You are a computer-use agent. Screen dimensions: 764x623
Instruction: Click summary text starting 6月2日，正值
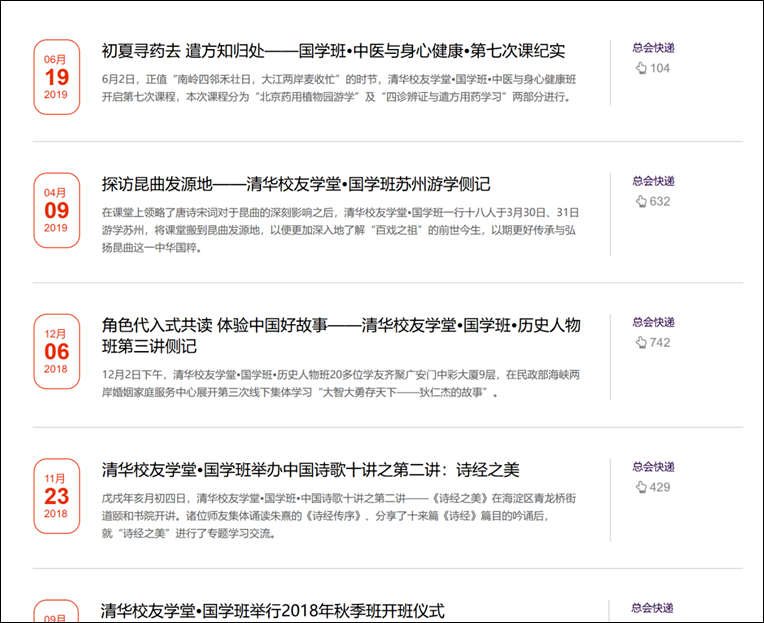[339, 88]
